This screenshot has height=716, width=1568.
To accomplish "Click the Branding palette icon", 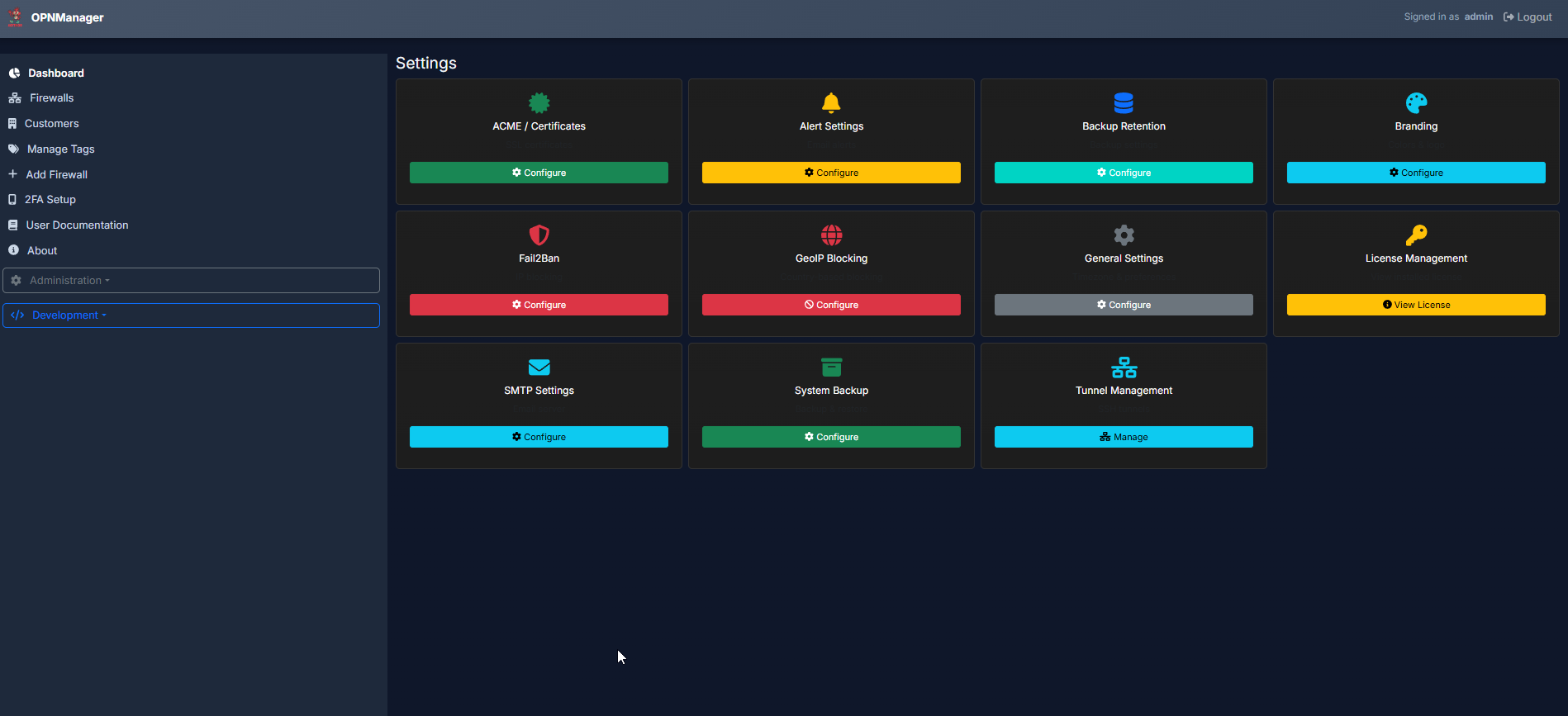I will 1416,103.
